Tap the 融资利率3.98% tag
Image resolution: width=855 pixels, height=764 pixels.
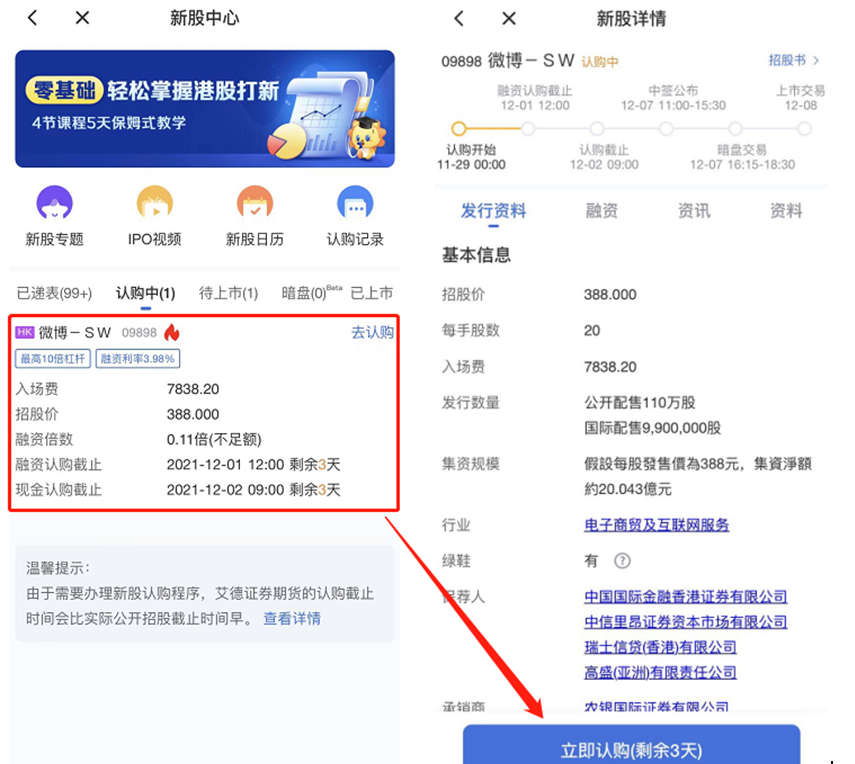(x=137, y=359)
